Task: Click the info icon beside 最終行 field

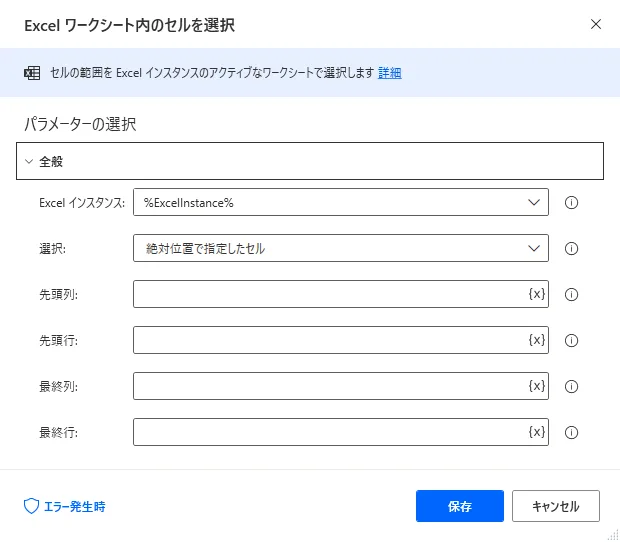Action: (x=572, y=432)
